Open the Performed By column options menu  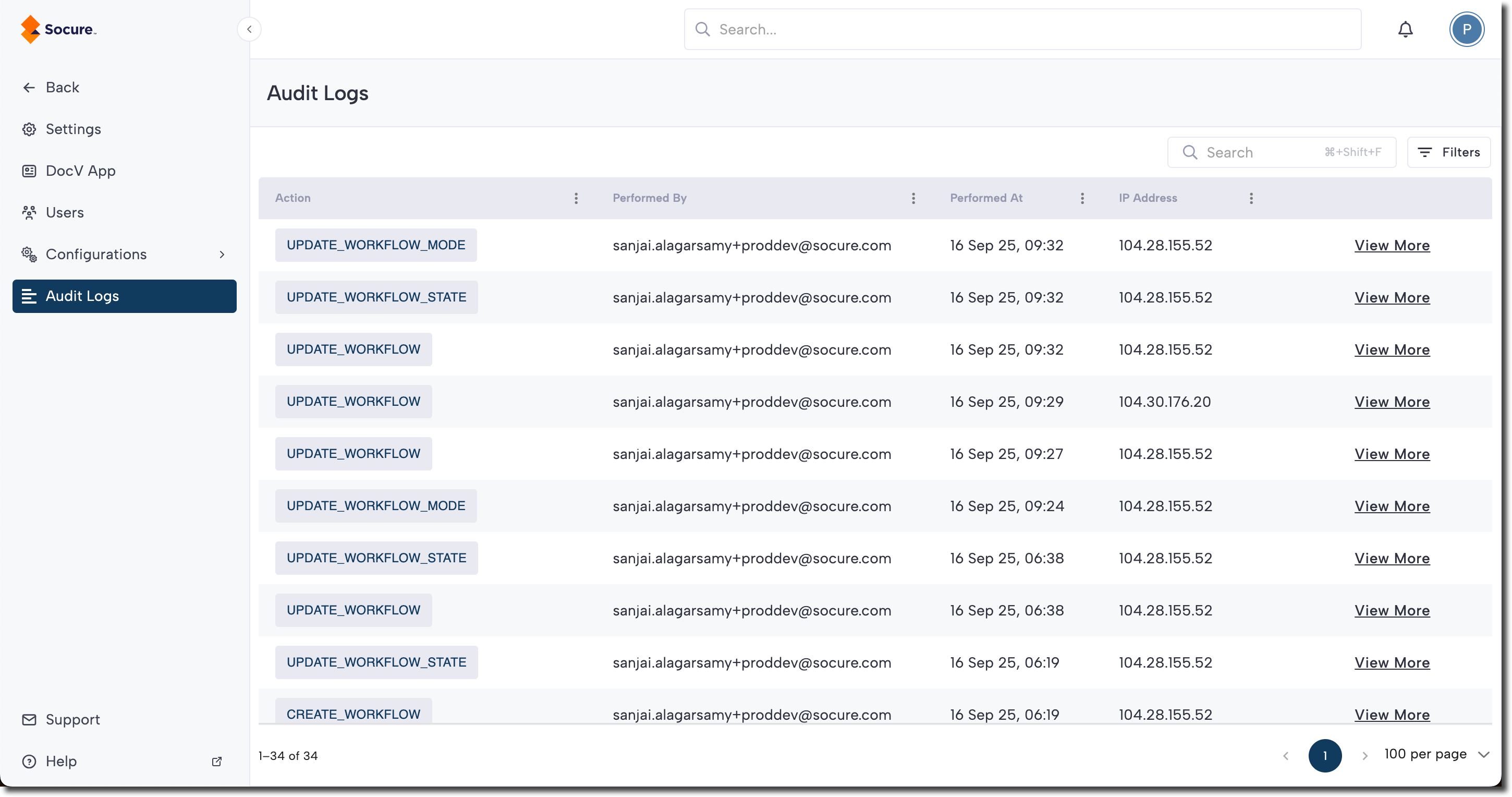click(913, 199)
